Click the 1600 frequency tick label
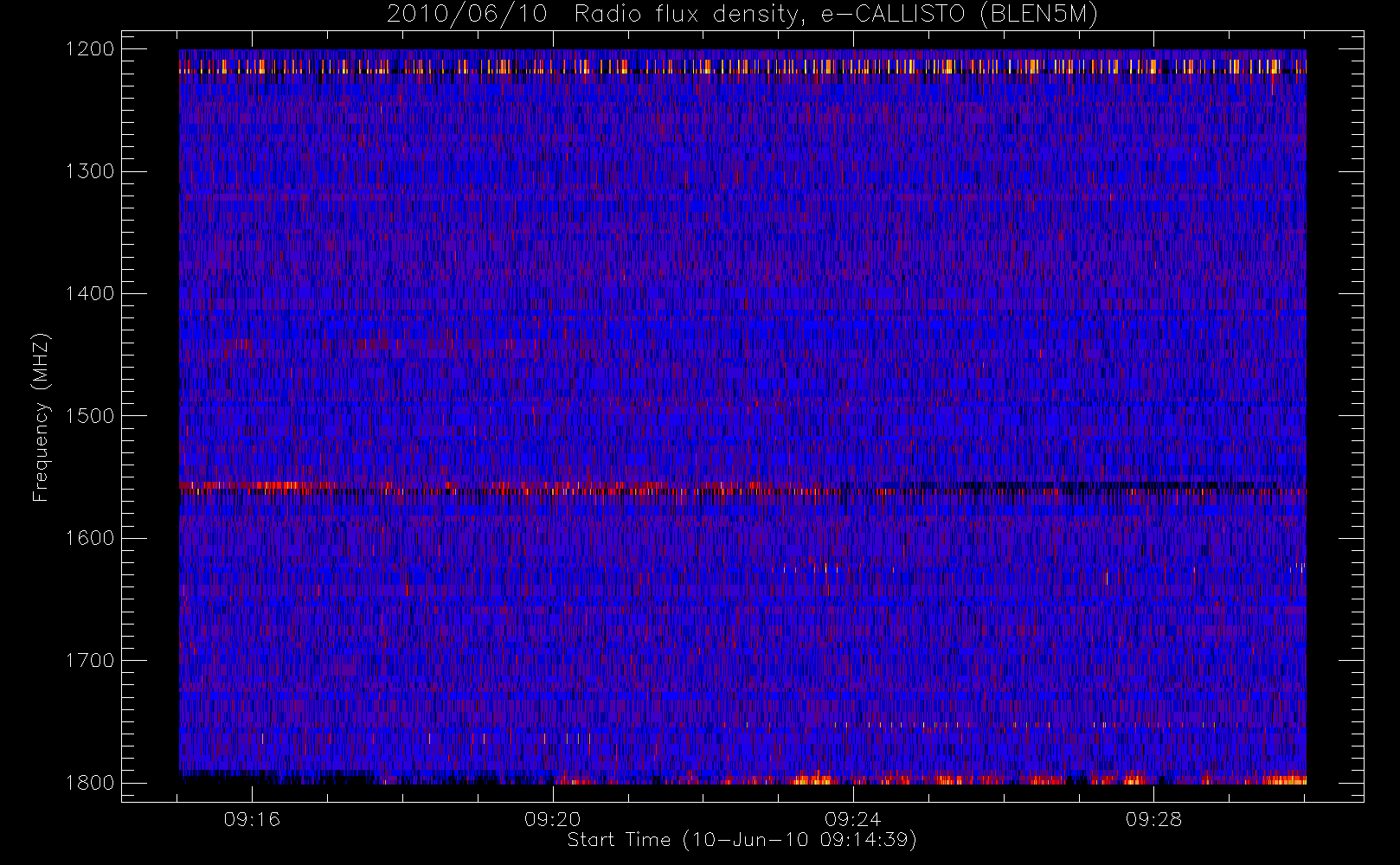Viewport: 1400px width, 865px height. click(x=90, y=538)
